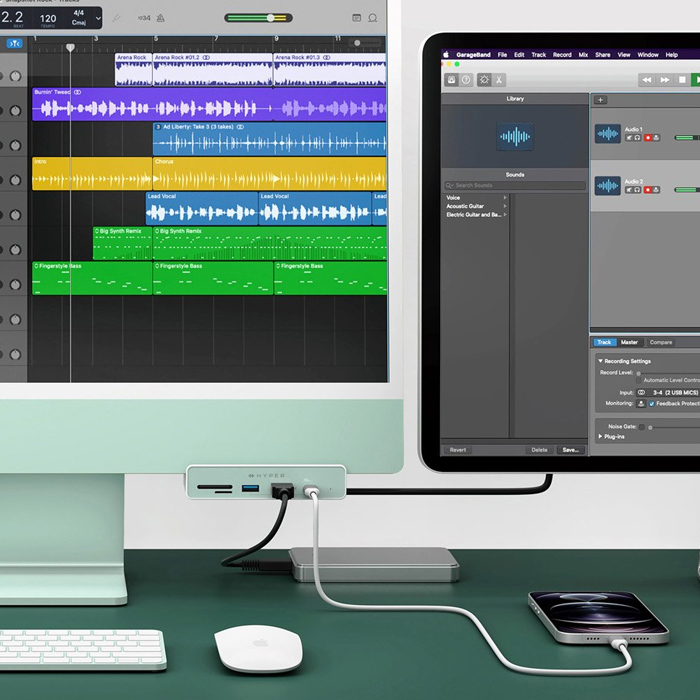Collapse the Recording Settings section
The width and height of the screenshot is (700, 700).
tap(600, 361)
